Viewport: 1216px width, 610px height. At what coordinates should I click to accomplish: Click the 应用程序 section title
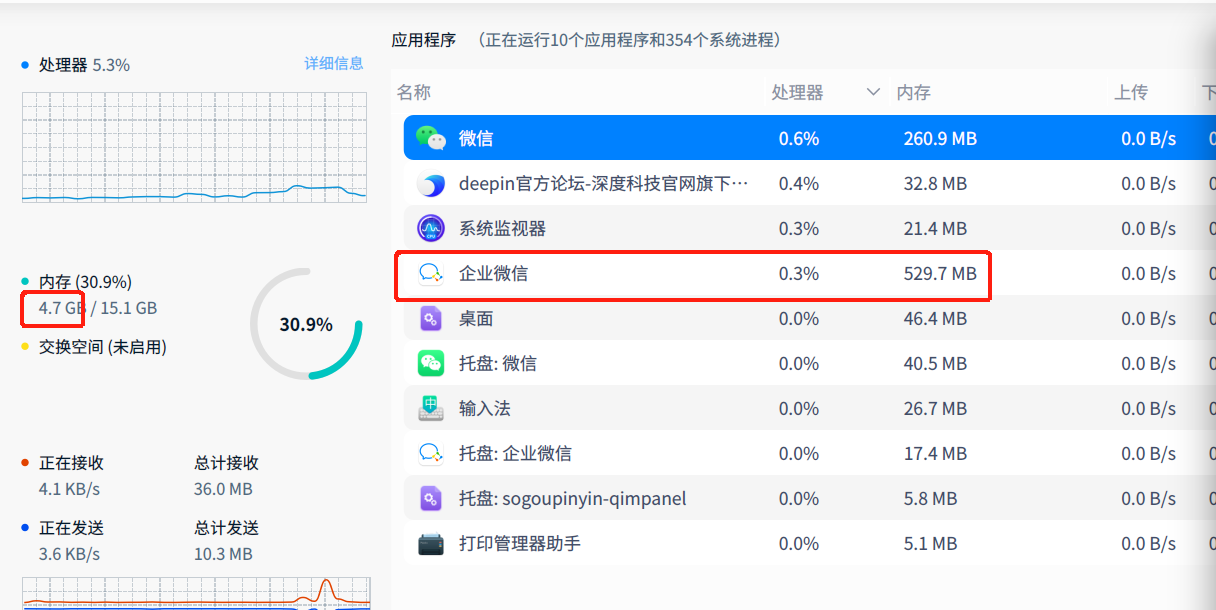(424, 40)
